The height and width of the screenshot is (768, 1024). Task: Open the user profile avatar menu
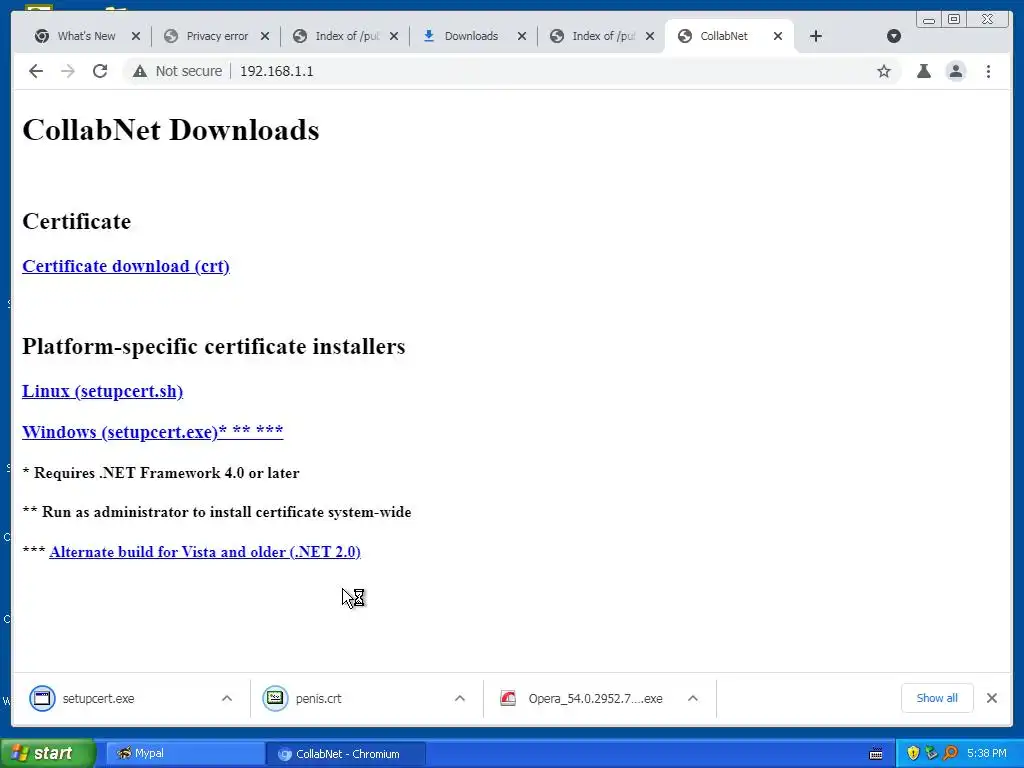click(x=955, y=71)
